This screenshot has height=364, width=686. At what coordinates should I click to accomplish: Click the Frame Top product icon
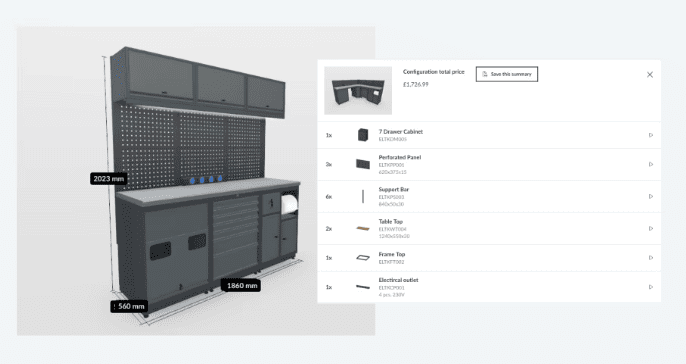[x=363, y=258]
